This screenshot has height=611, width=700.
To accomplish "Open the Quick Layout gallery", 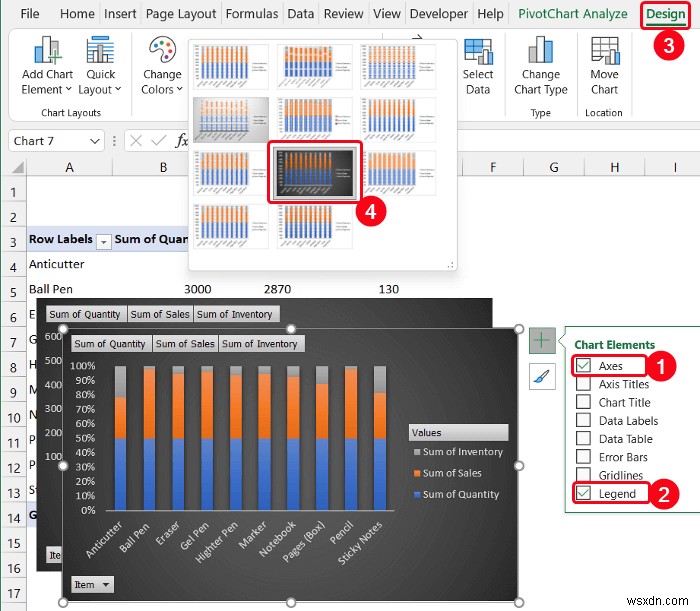I will [100, 65].
